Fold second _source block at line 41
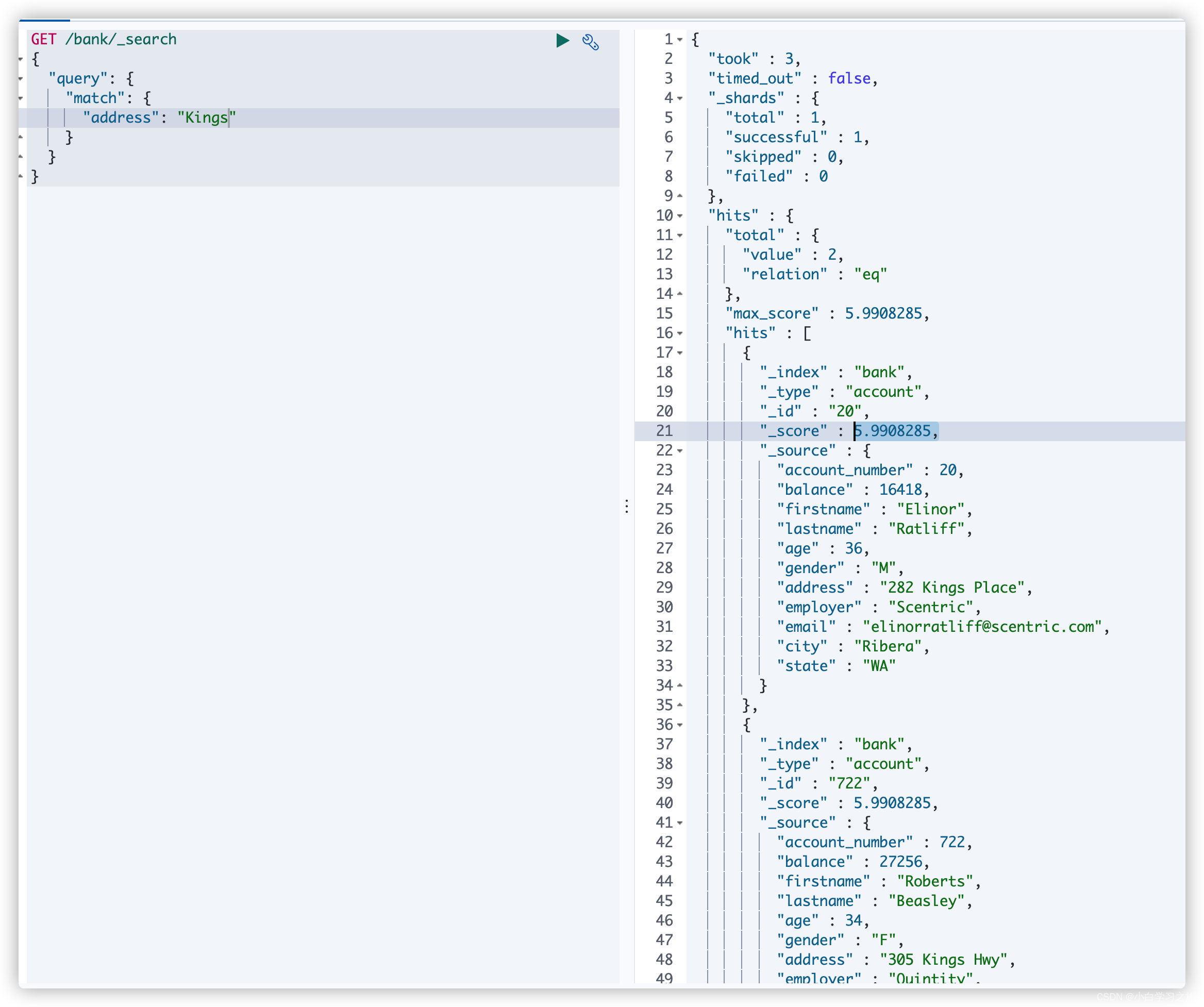 [680, 823]
